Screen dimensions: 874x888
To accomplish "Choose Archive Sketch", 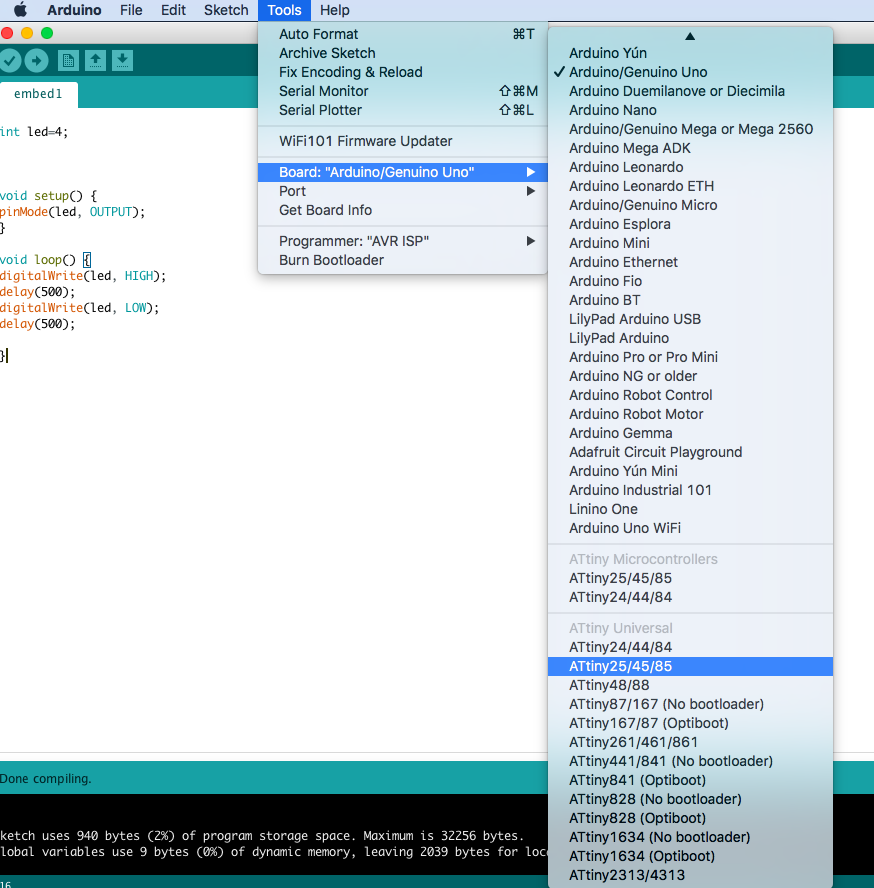I will click(403, 53).
